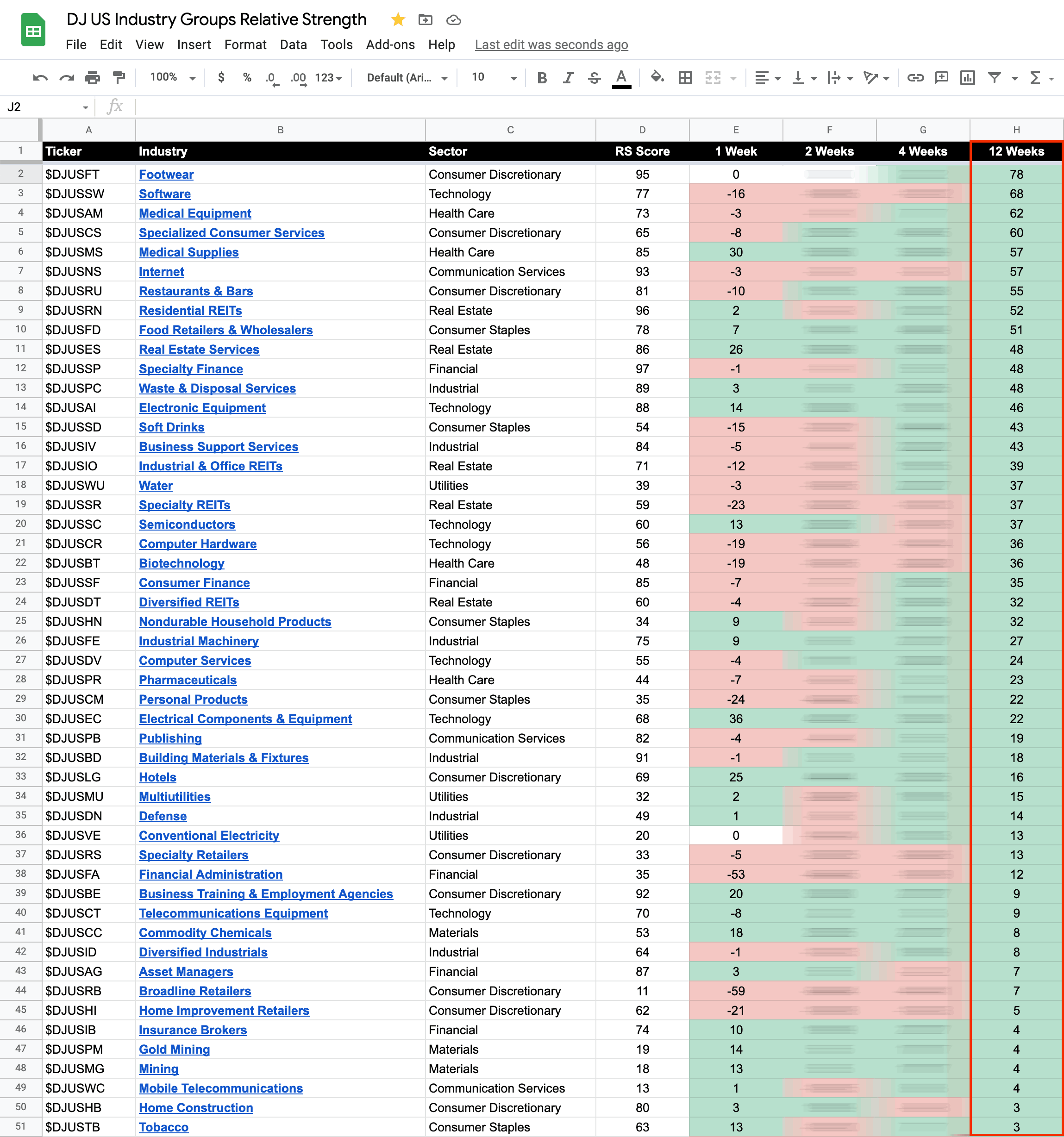Toggle the Create a filter funnel icon
The height and width of the screenshot is (1137, 1064).
995,78
